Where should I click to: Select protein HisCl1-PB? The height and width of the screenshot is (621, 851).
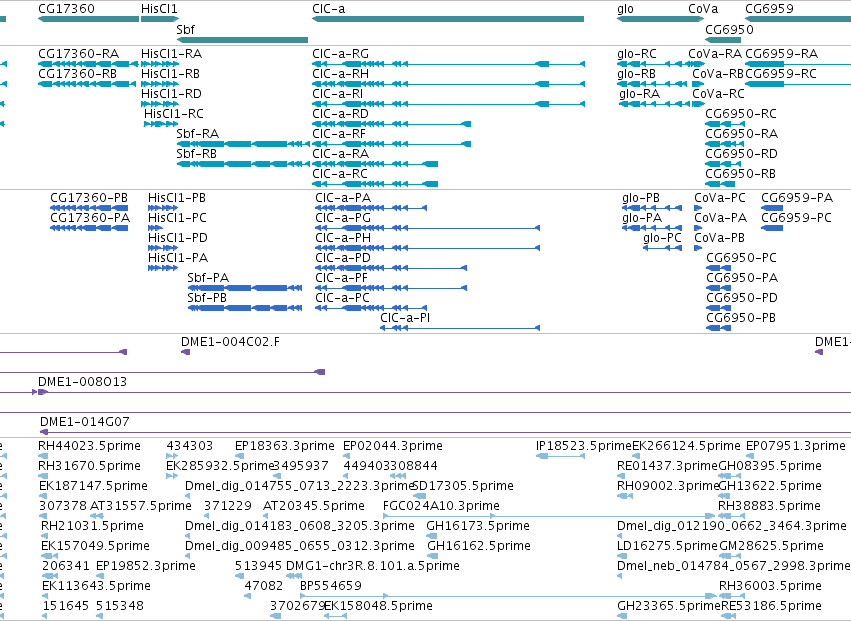177,198
